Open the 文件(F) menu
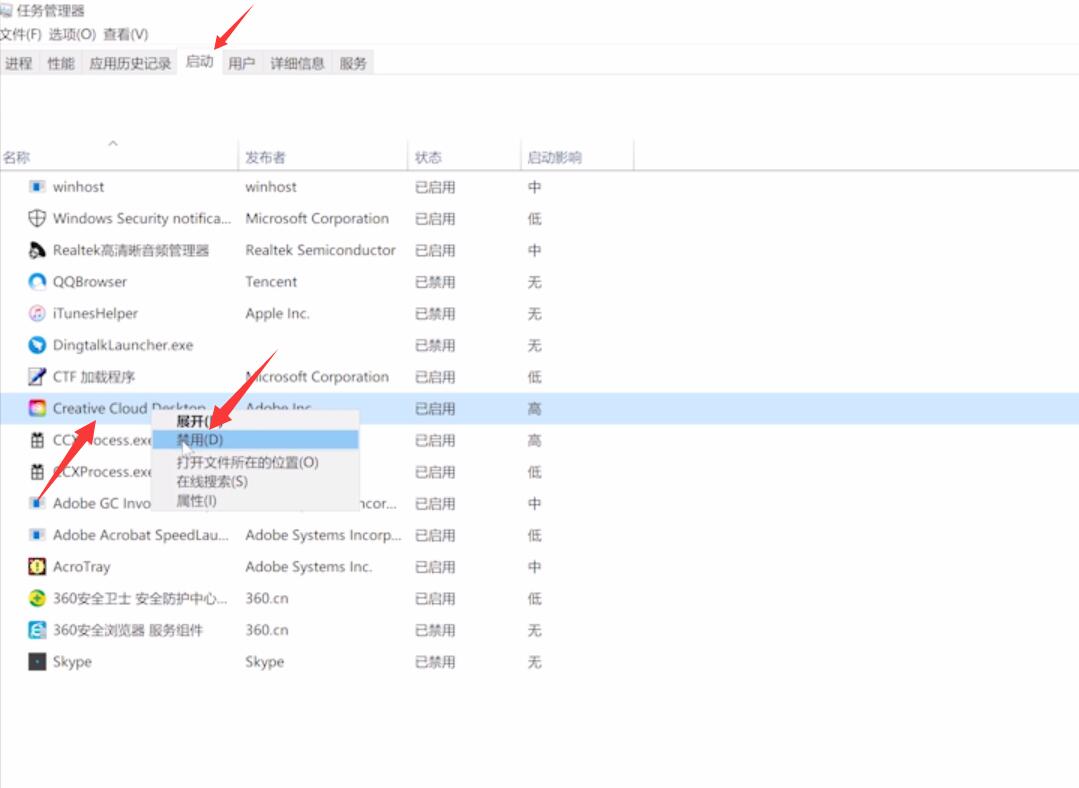The width and height of the screenshot is (1079, 788). tap(21, 34)
